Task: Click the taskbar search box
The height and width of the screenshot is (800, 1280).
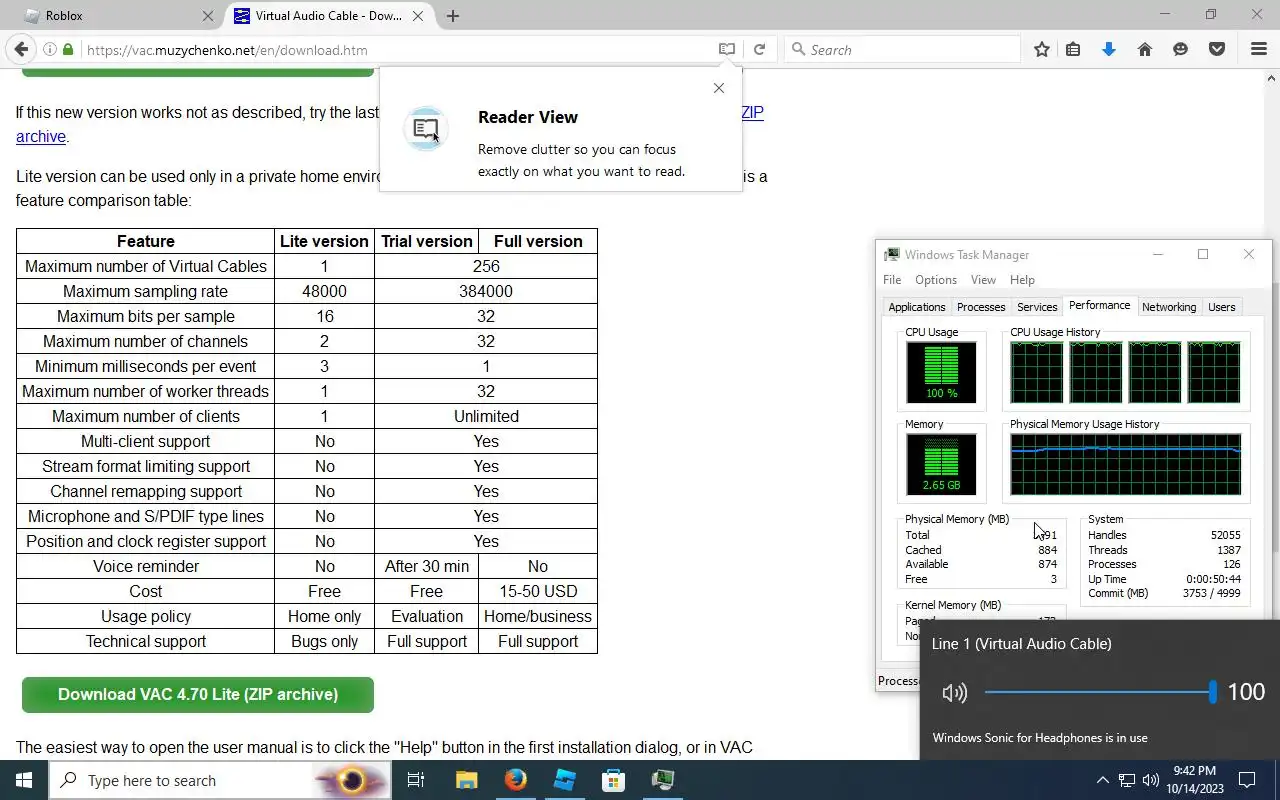Action: click(219, 780)
